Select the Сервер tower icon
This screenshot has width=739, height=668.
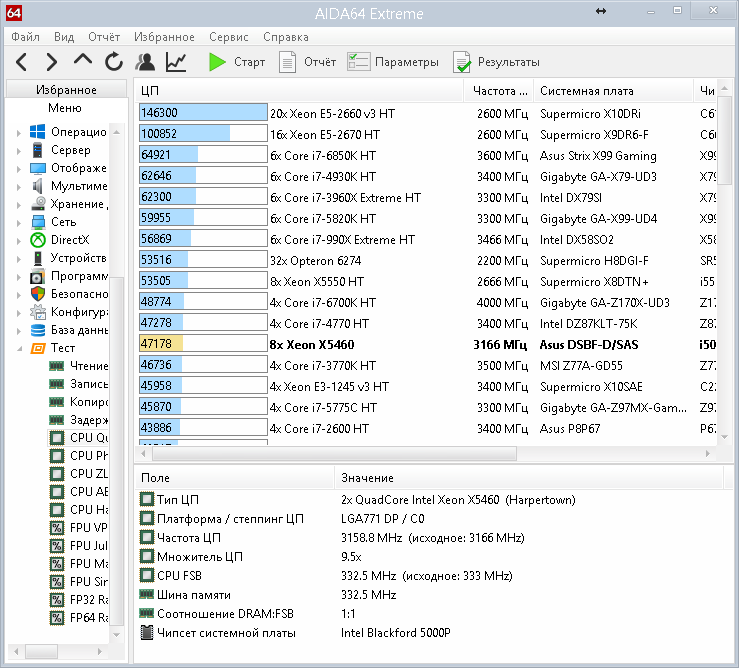[37, 150]
